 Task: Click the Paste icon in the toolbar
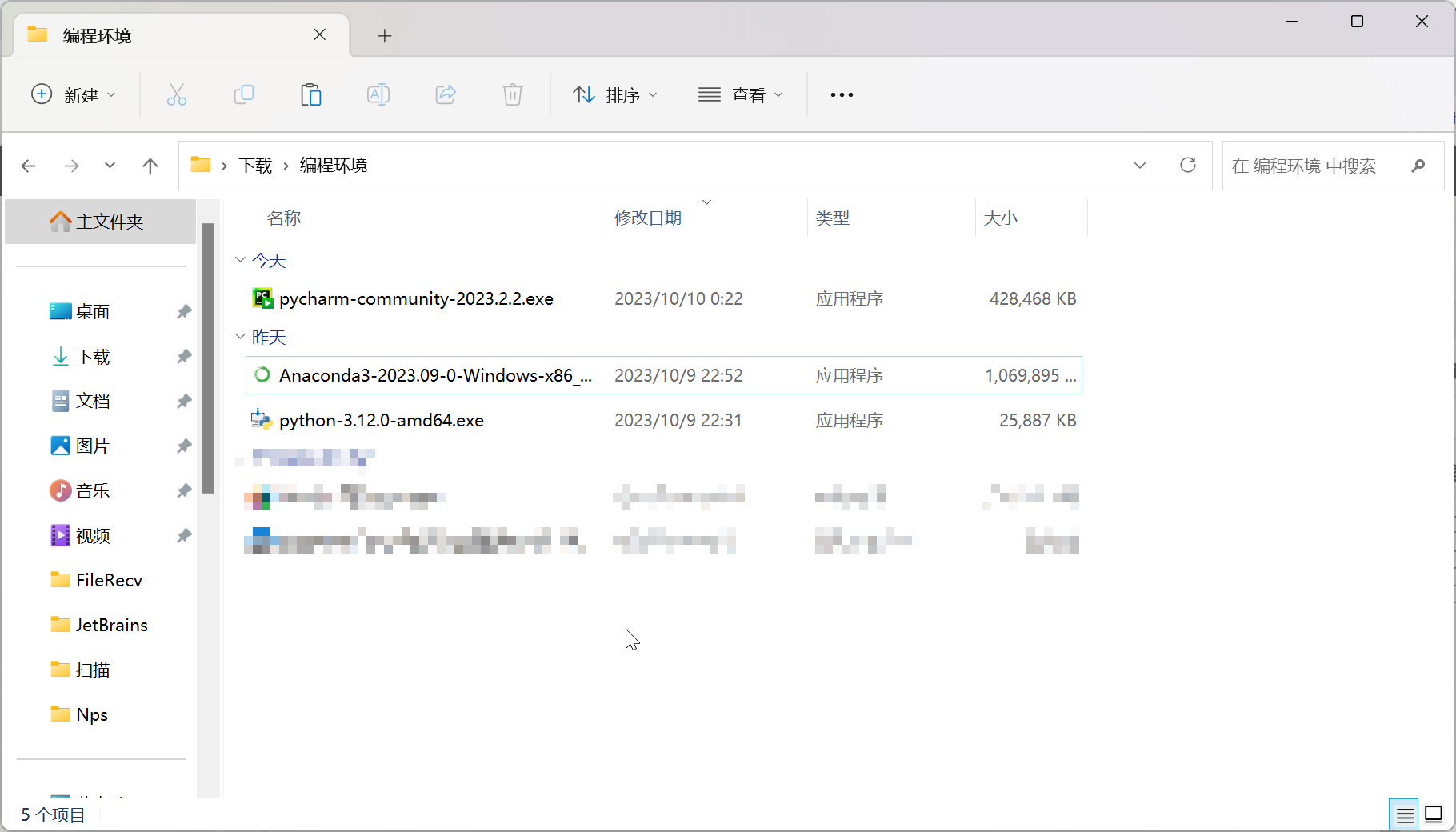pos(311,94)
